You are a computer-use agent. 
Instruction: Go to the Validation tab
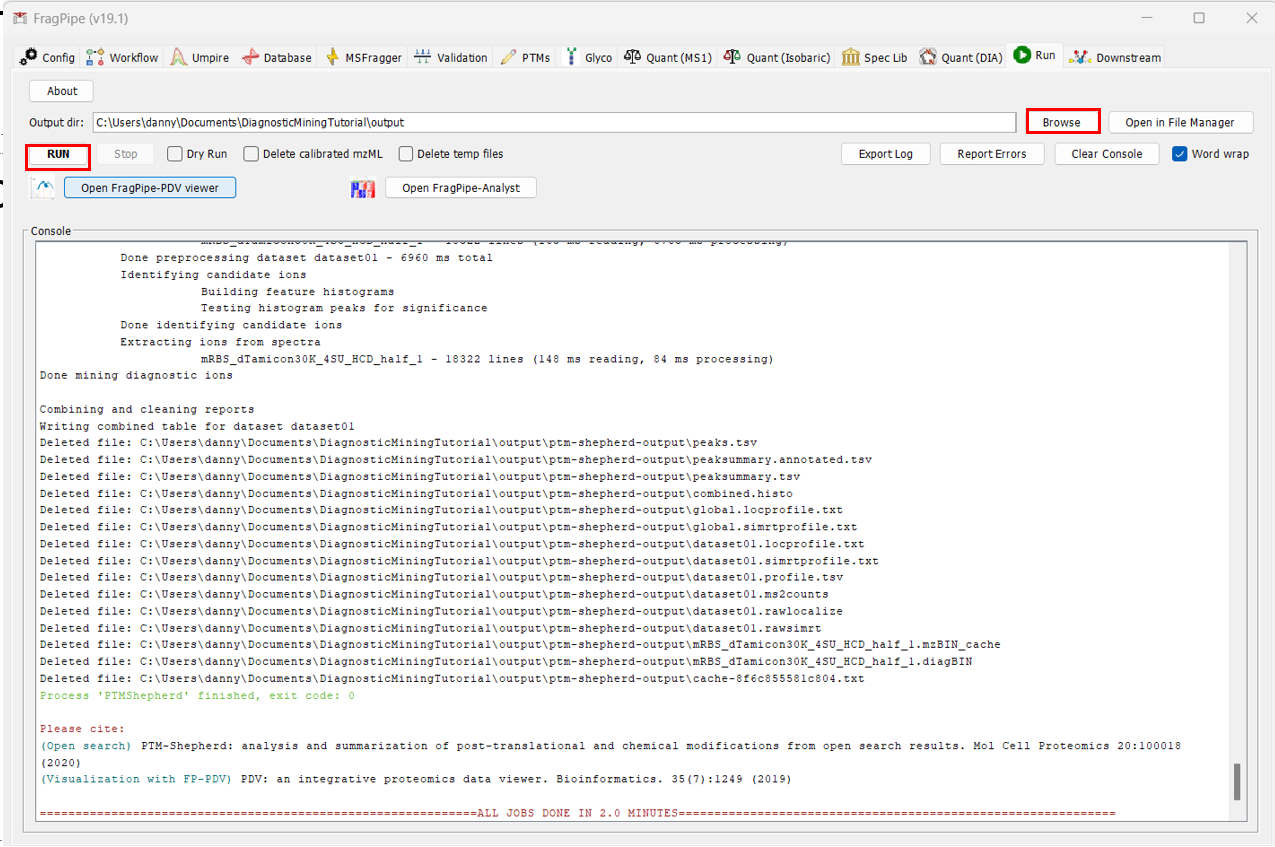(451, 57)
